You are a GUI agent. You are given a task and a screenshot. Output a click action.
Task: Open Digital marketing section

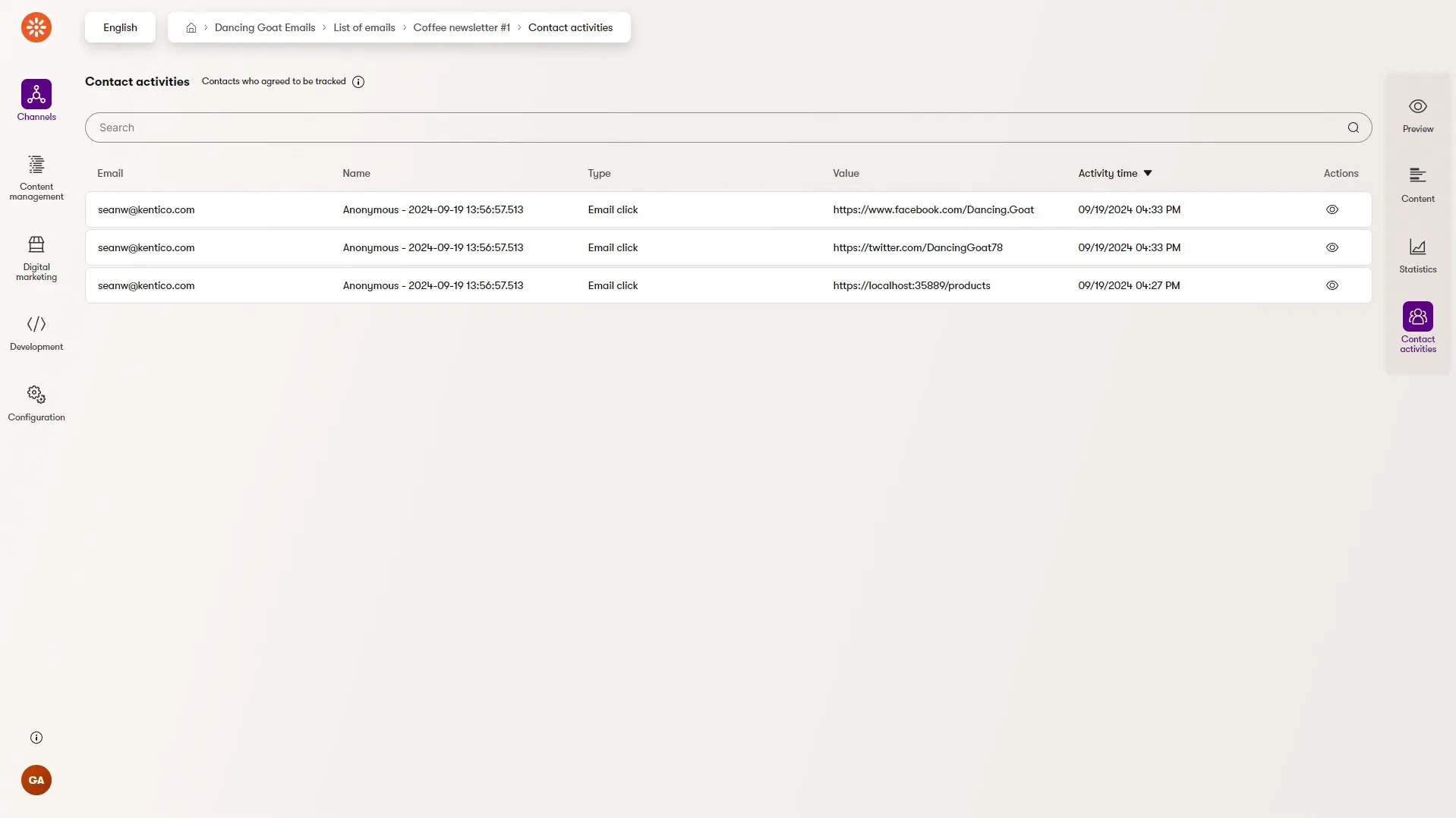[x=36, y=258]
